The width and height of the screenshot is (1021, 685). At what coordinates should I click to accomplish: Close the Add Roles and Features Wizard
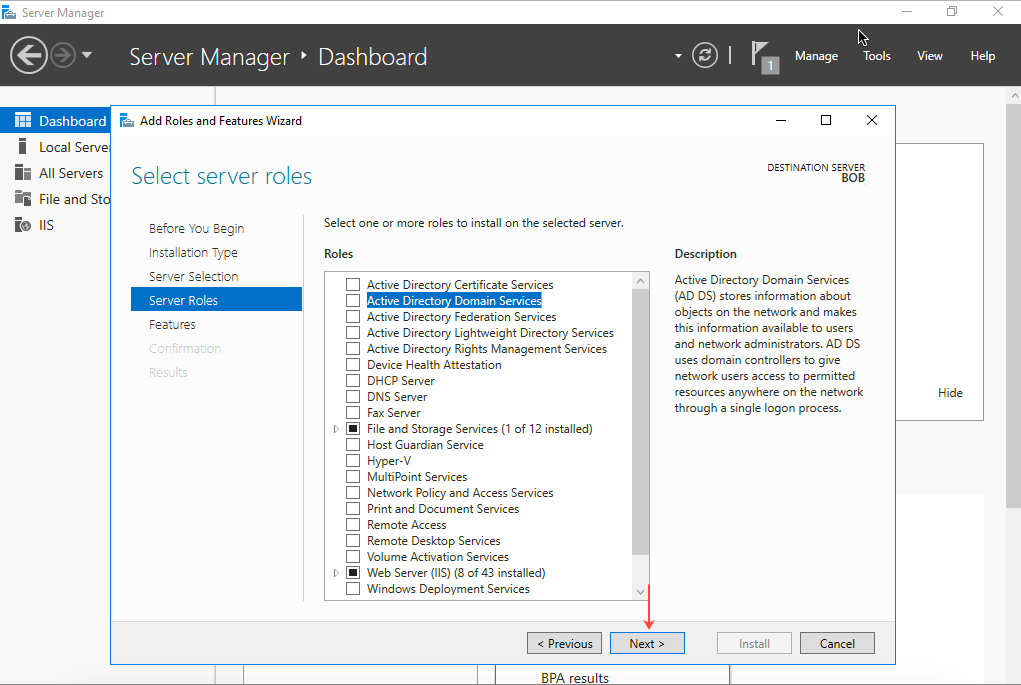pos(872,120)
